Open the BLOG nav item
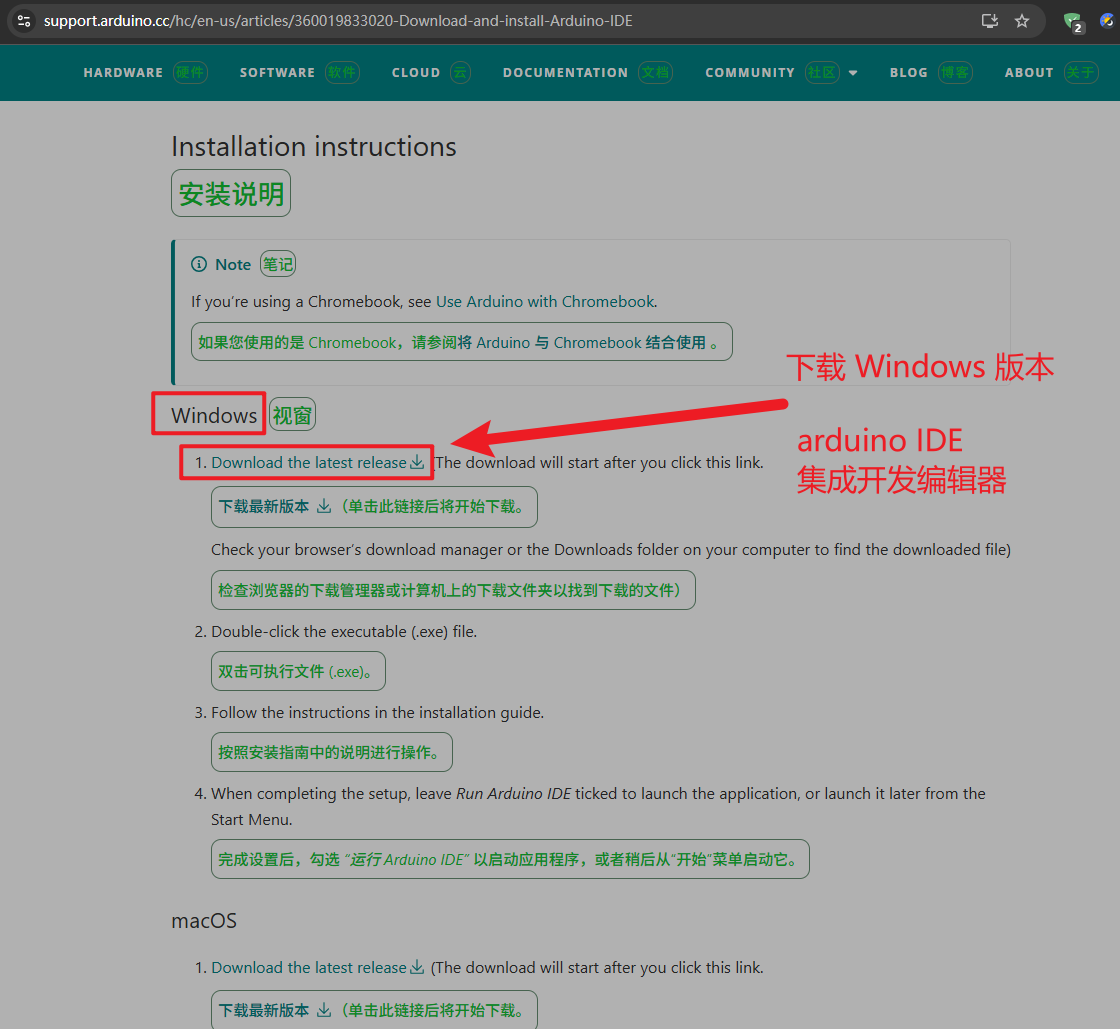The height and width of the screenshot is (1029, 1120). point(909,72)
